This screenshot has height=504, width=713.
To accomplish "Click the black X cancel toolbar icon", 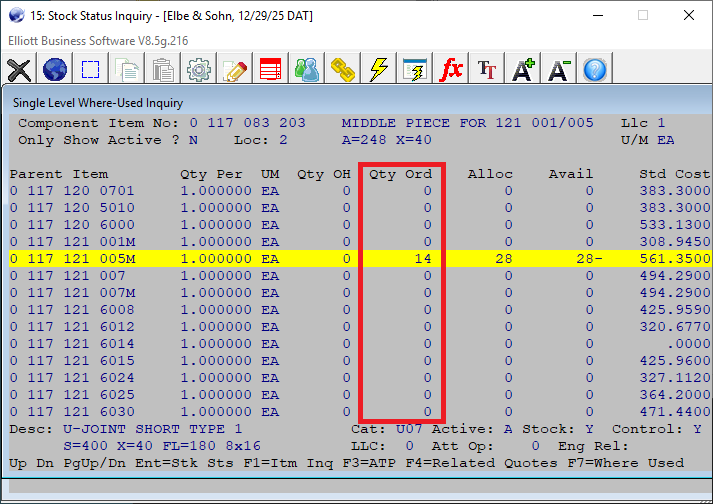I will pos(19,70).
